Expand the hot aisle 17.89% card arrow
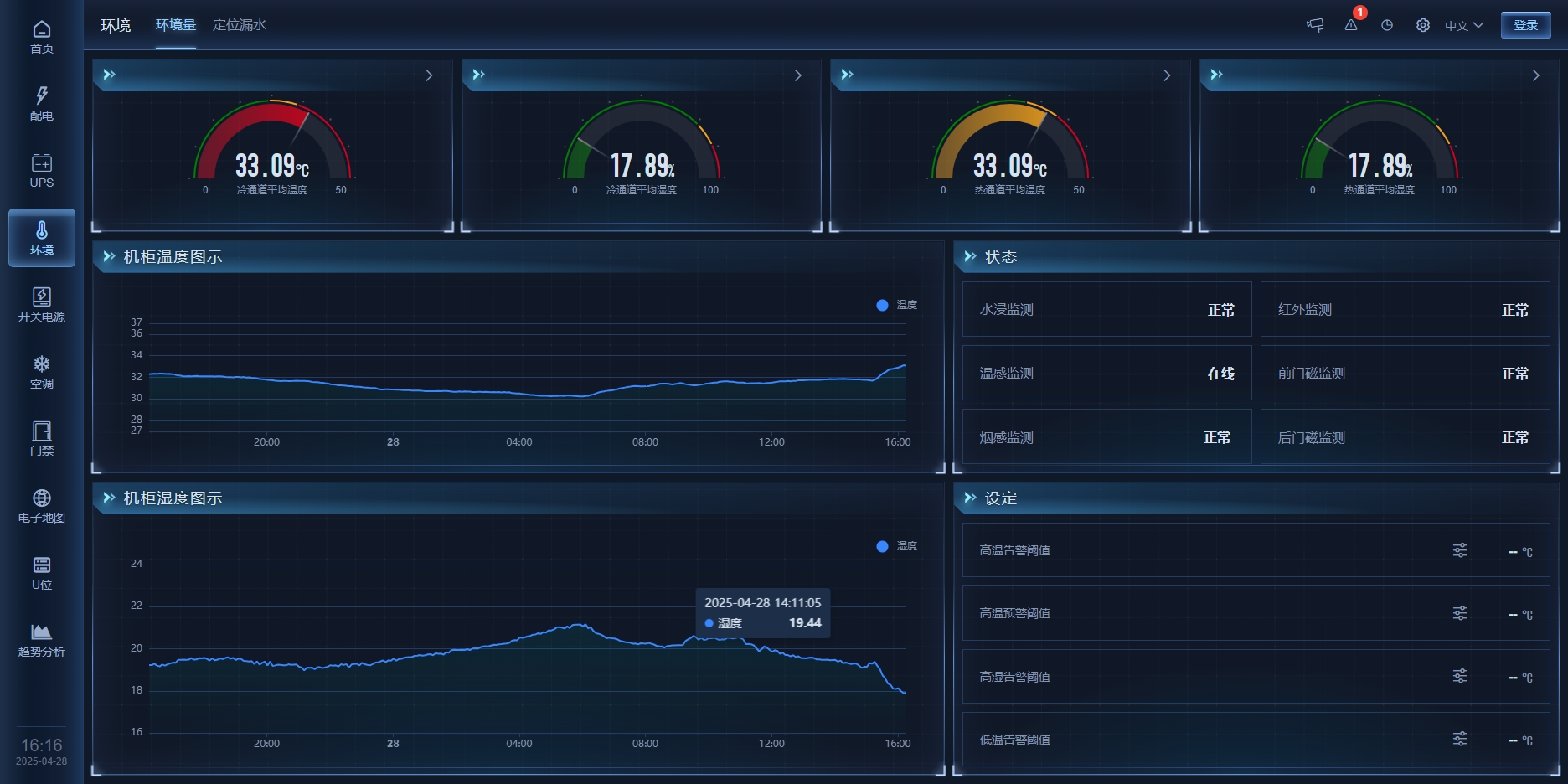1568x784 pixels. point(1535,75)
